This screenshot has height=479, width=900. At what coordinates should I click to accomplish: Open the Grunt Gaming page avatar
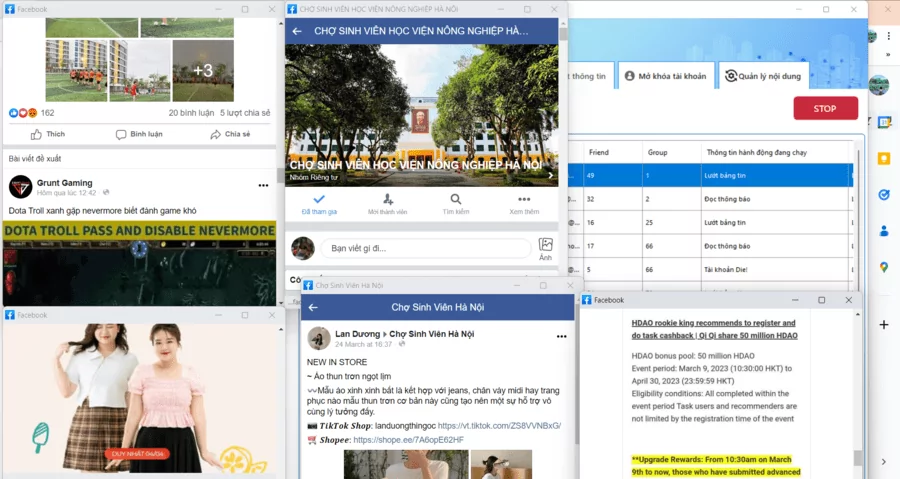21,187
